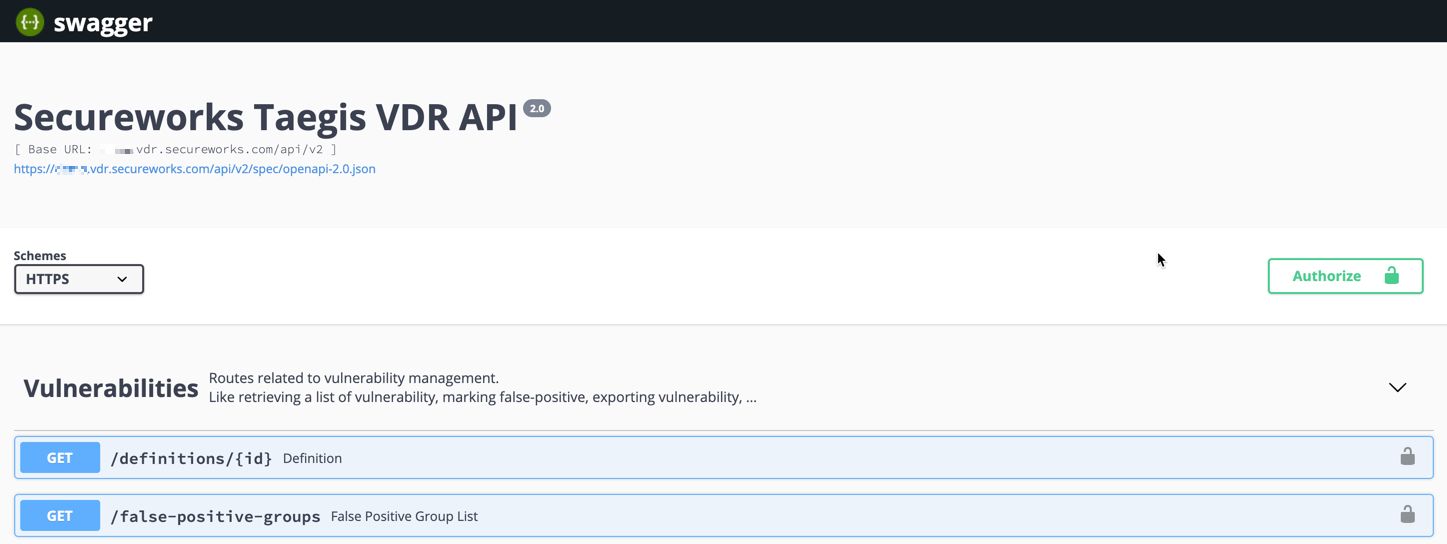The width and height of the screenshot is (1447, 544).
Task: Click the 'Definition' summary text
Action: (312, 458)
